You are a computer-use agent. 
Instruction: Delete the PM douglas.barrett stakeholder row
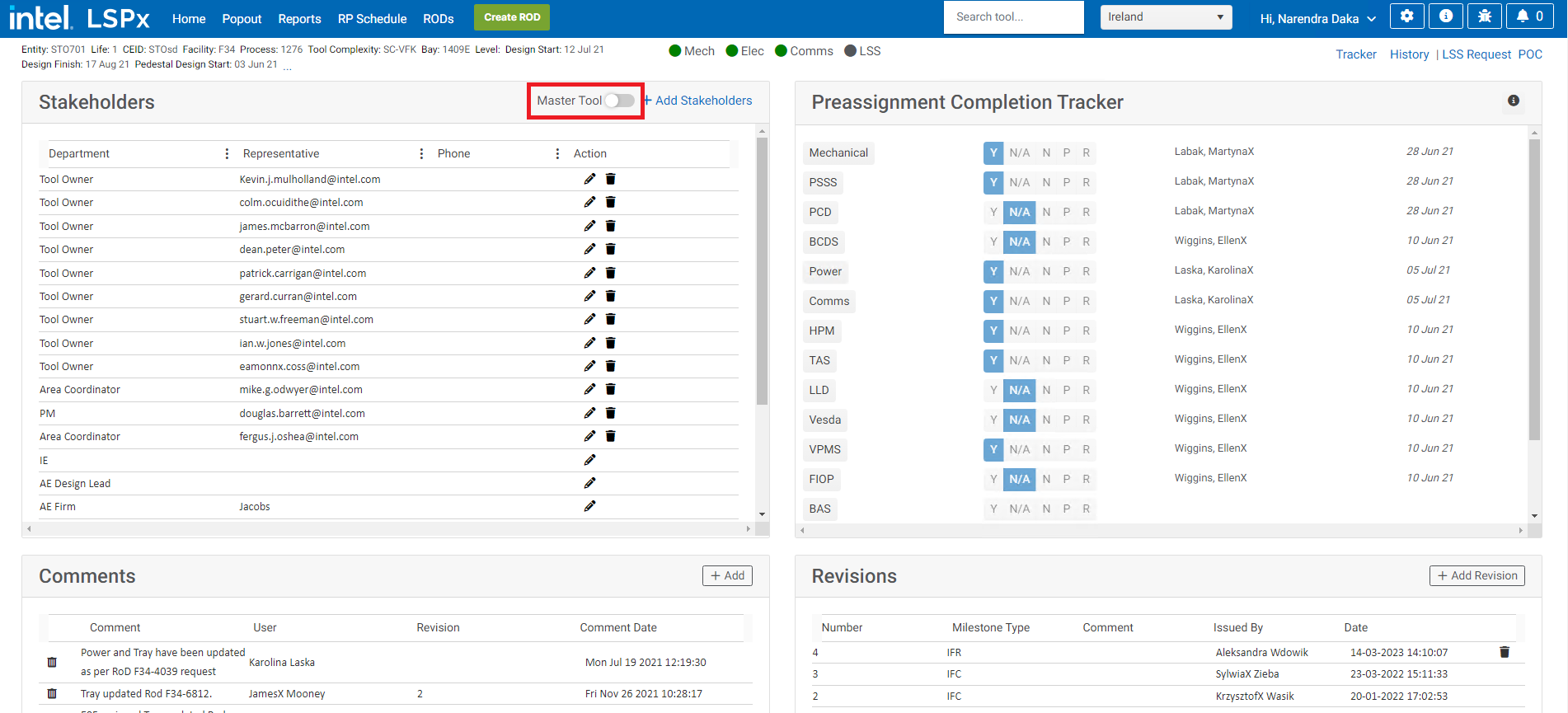611,413
